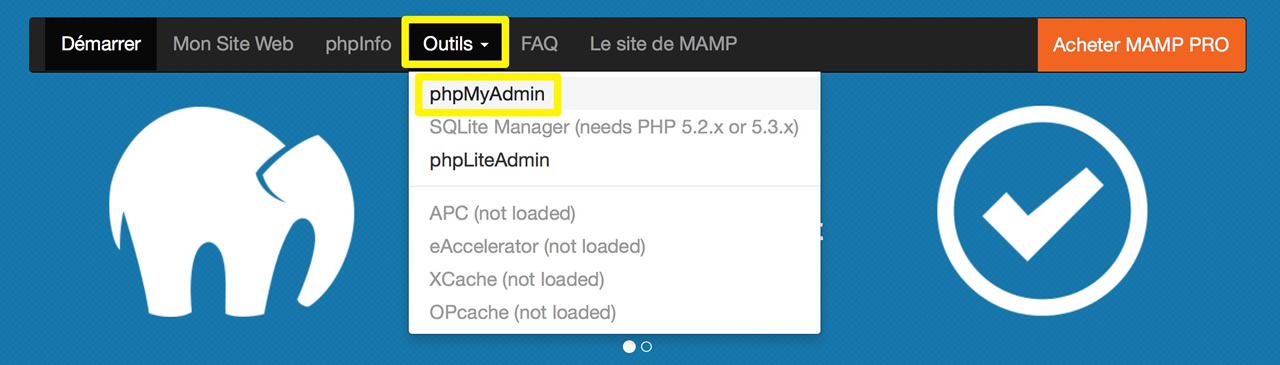Open the phpInfo page
The height and width of the screenshot is (365, 1280).
tap(358, 44)
